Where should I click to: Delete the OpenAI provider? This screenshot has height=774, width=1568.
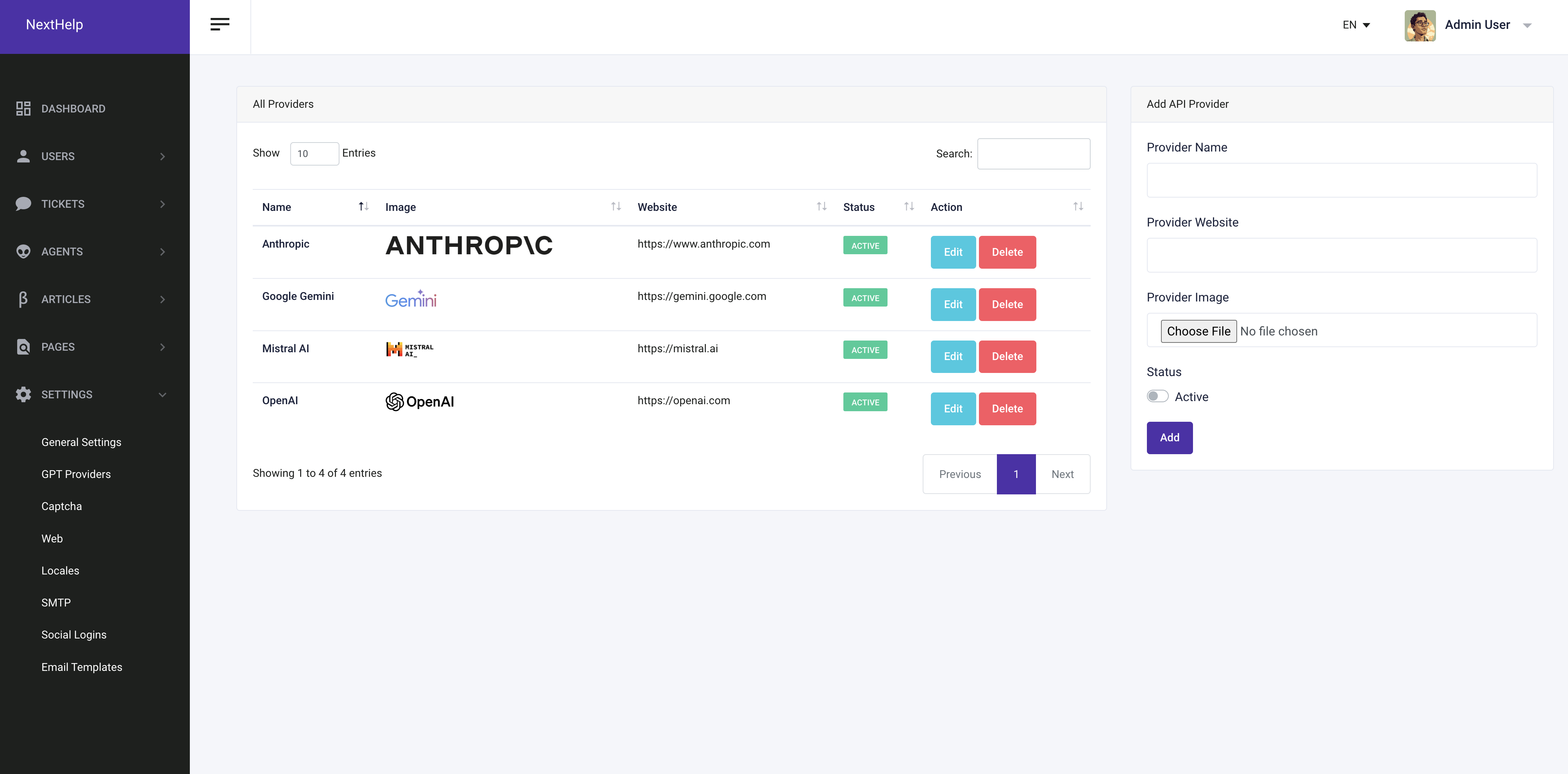(1007, 409)
